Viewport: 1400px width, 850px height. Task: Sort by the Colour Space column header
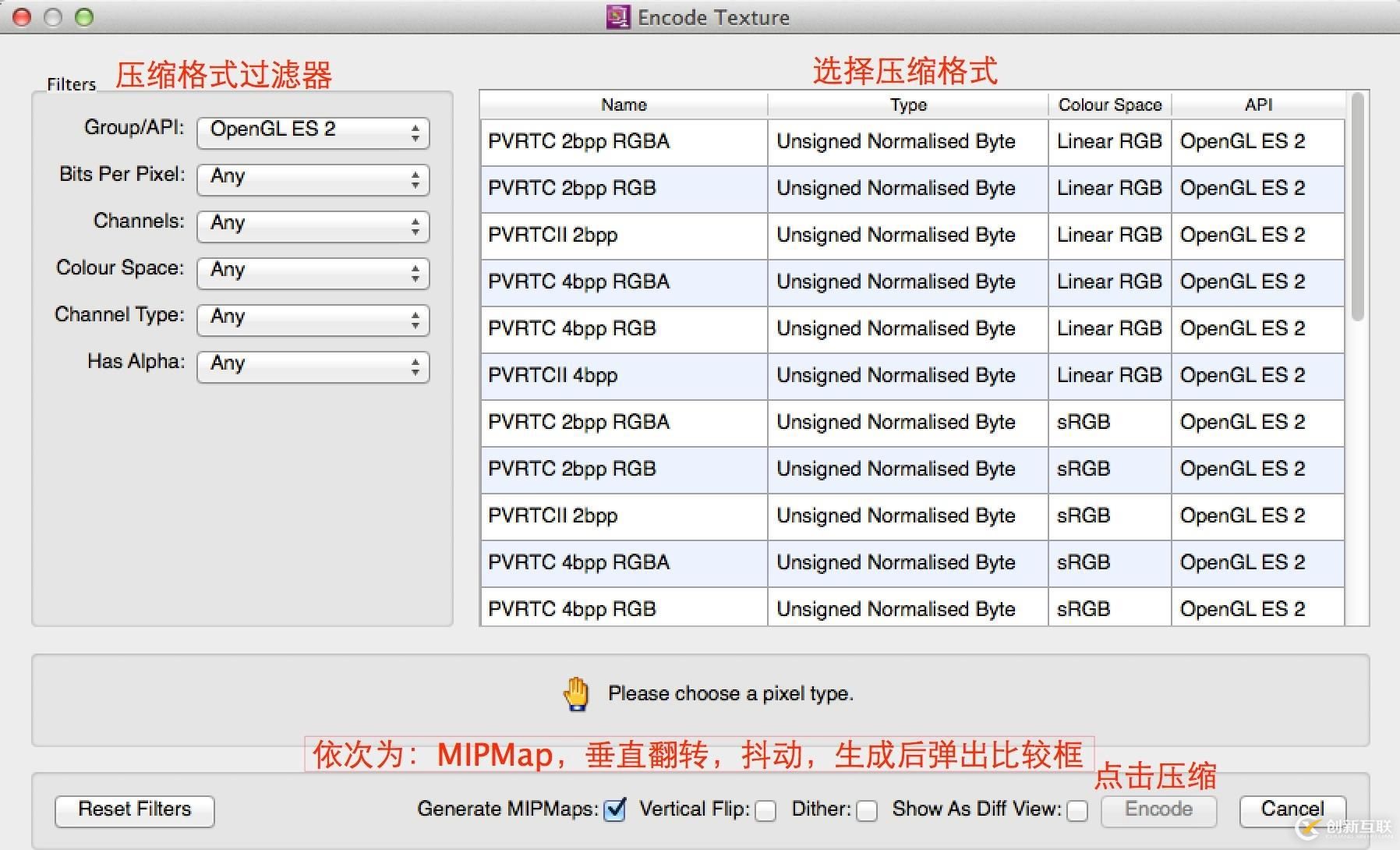(x=1110, y=105)
